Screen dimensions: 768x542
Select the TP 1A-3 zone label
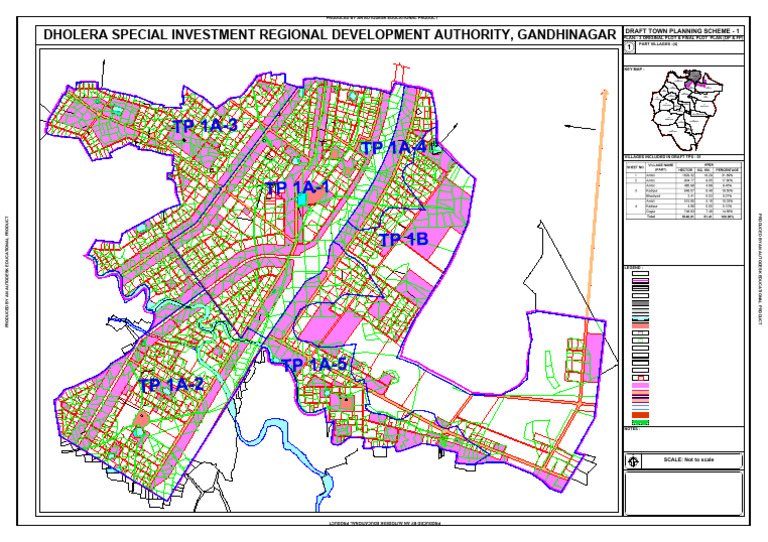pyautogui.click(x=206, y=126)
